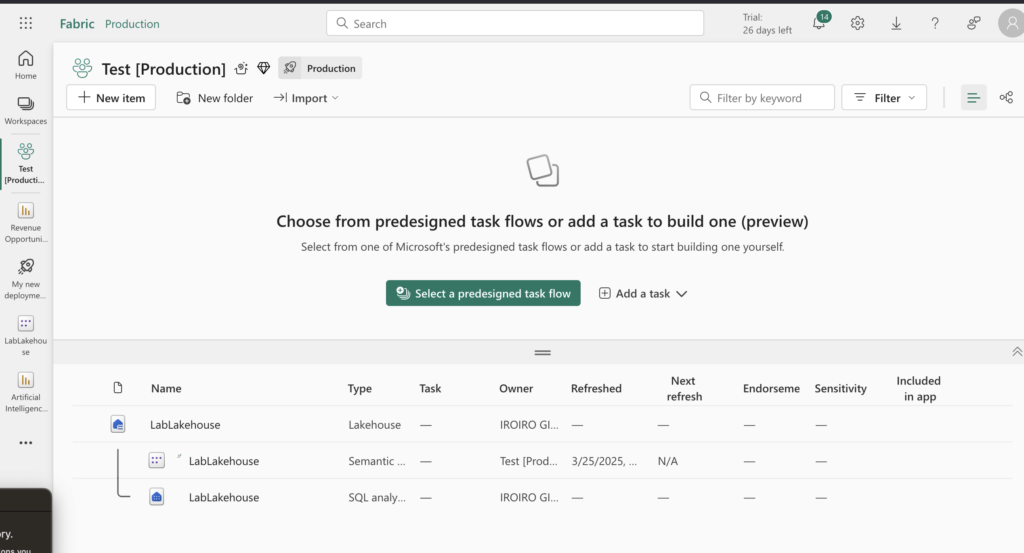Open My new deployment pipeline in sidebar
The height and width of the screenshot is (553, 1024).
pyautogui.click(x=25, y=279)
